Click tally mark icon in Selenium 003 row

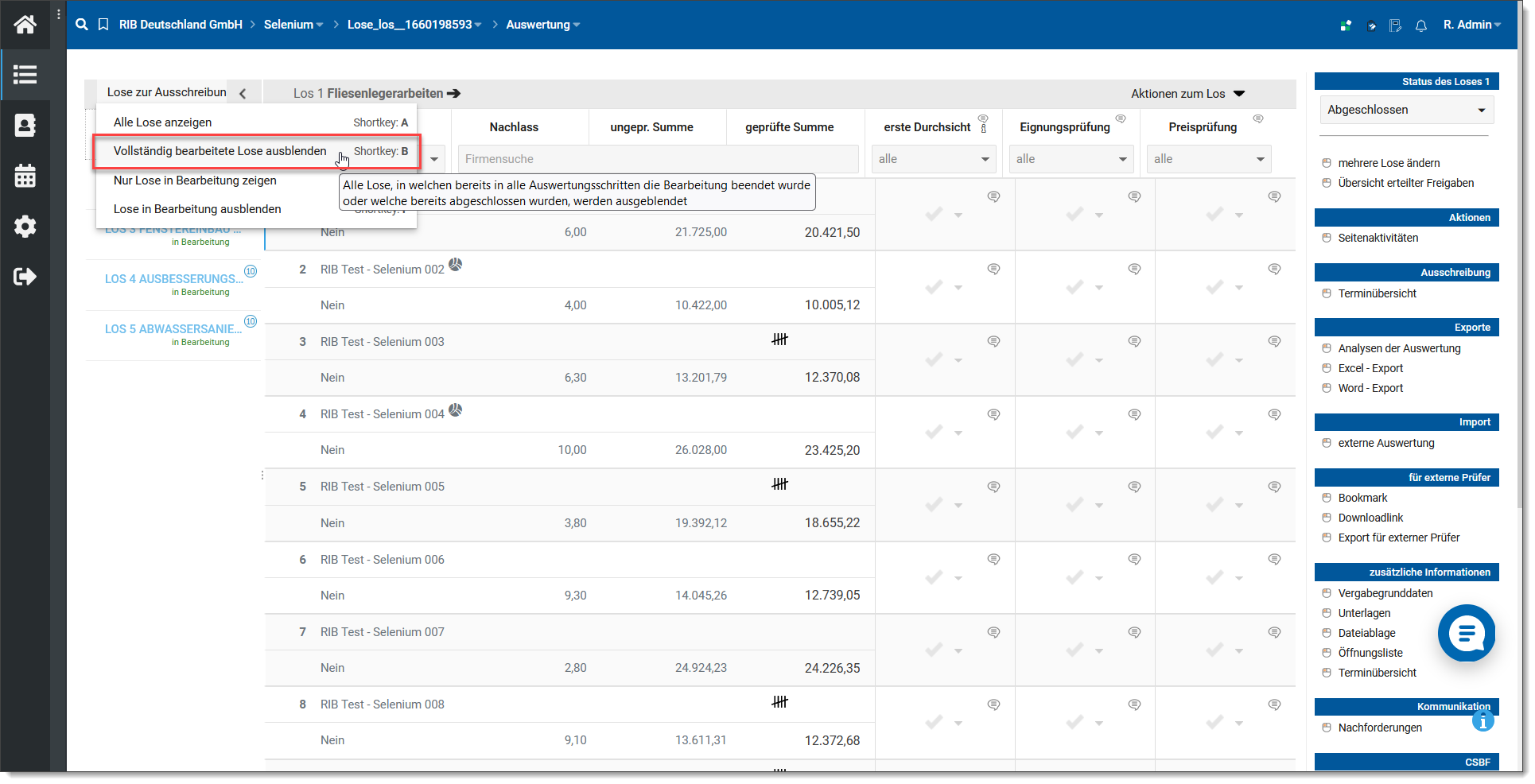pyautogui.click(x=779, y=340)
